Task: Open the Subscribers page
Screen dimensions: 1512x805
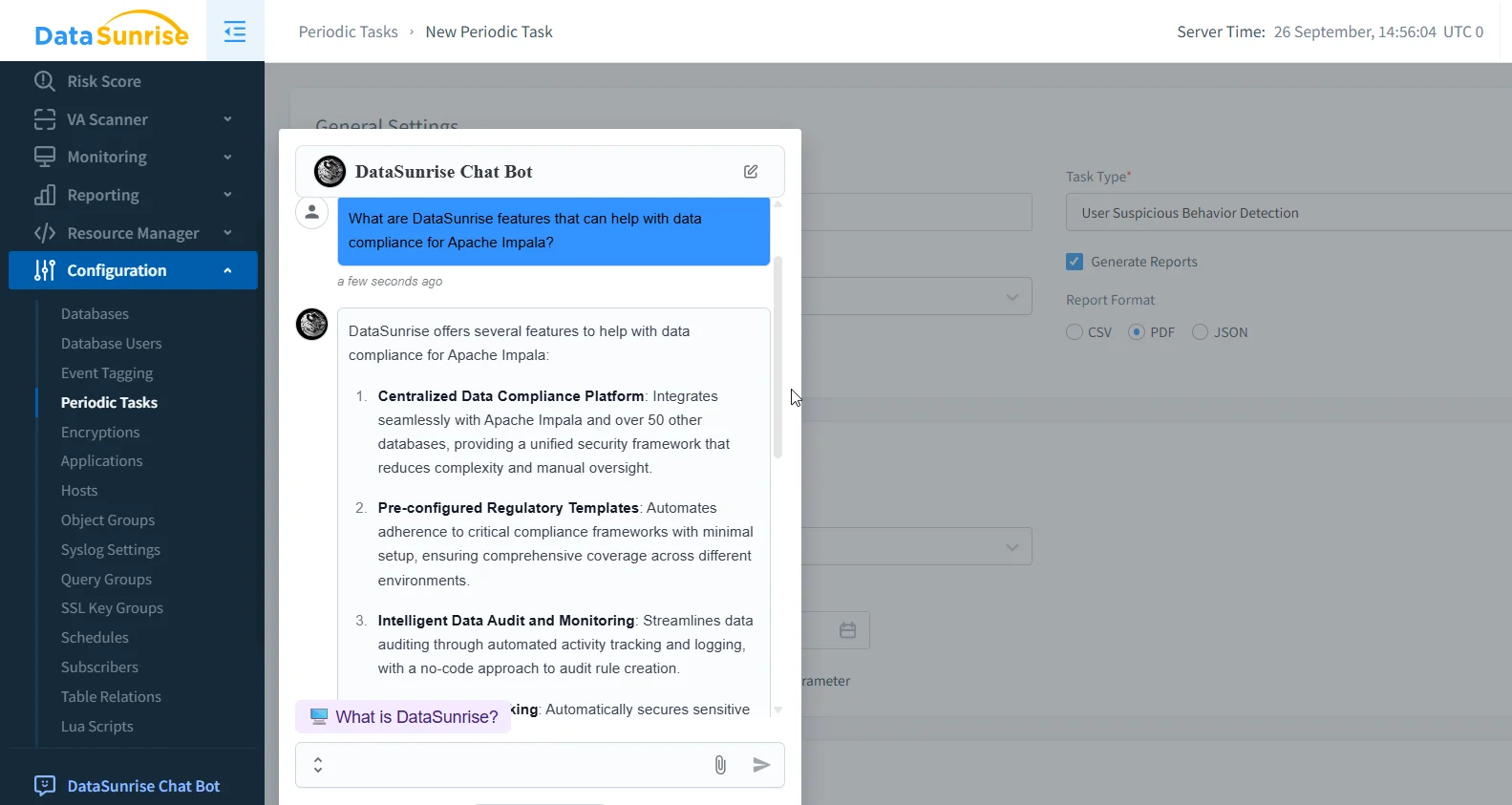Action: tap(99, 667)
